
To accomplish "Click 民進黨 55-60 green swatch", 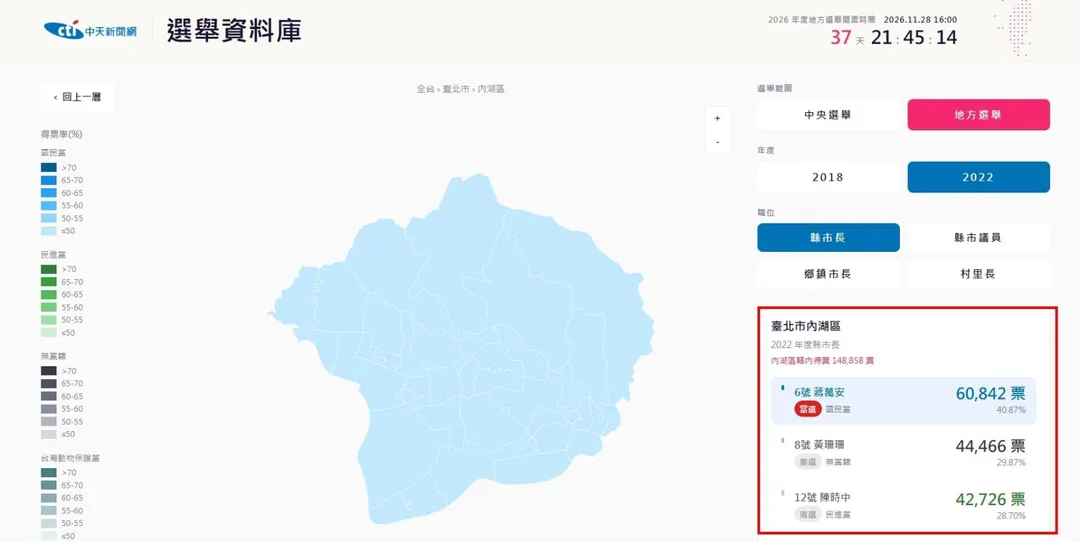I will point(48,307).
